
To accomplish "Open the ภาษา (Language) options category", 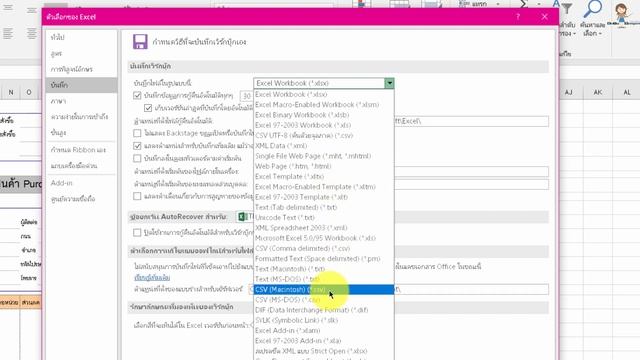I will point(82,101).
